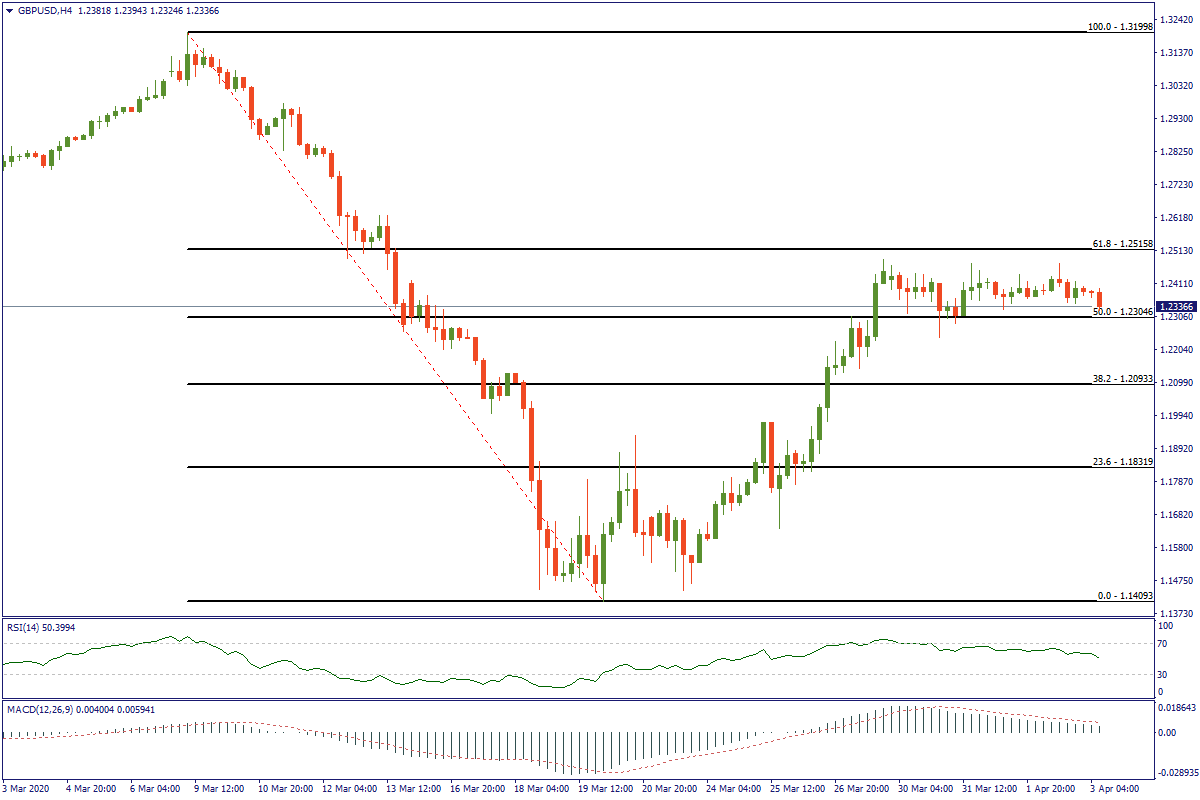
Task: Select the 100.0 Fibonacci label at 1.31998
Action: (x=1120, y=26)
